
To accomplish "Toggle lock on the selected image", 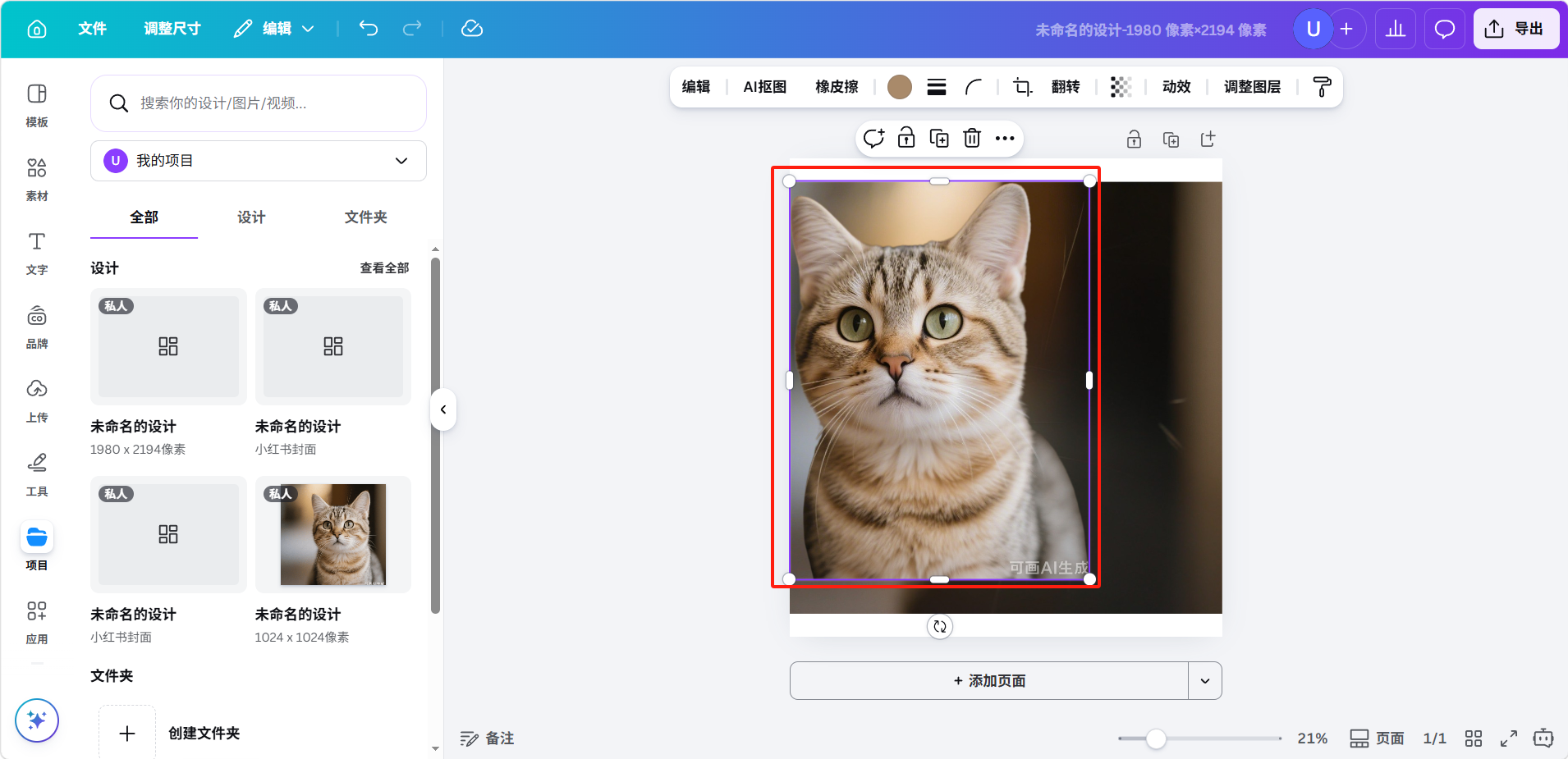I will click(x=906, y=138).
